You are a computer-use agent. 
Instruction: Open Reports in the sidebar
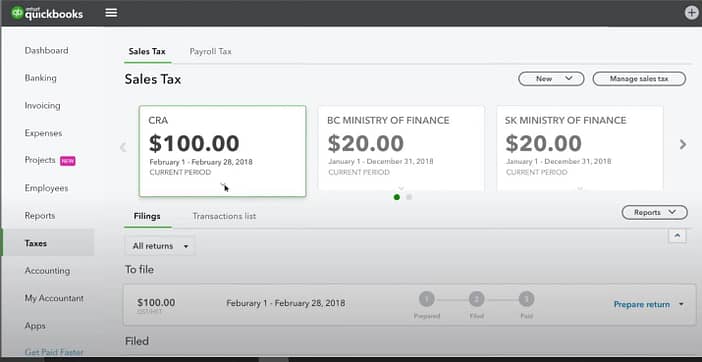40,216
